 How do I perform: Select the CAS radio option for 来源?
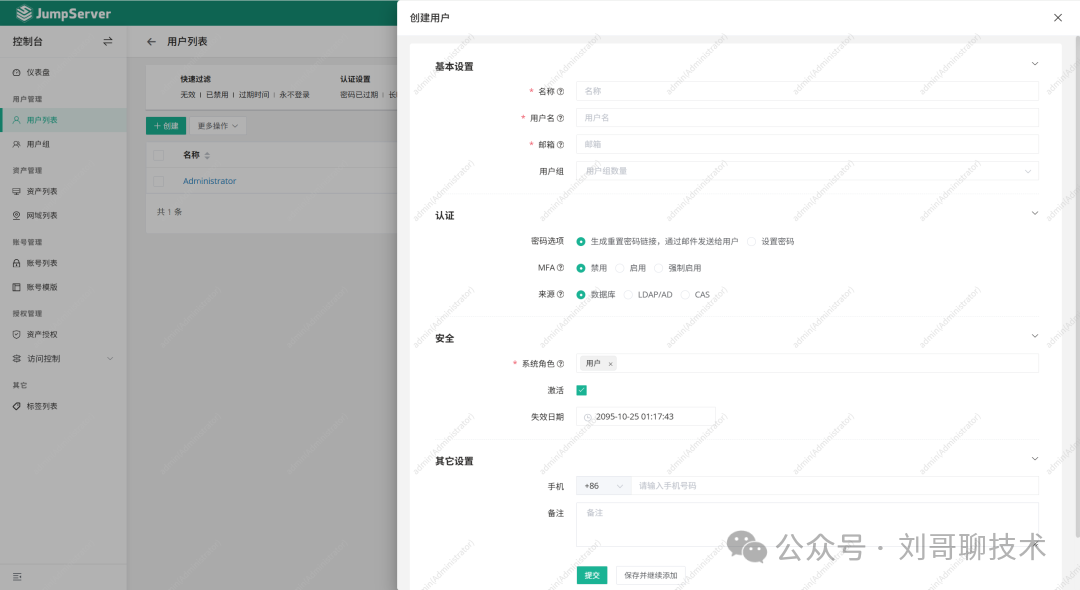click(x=686, y=294)
